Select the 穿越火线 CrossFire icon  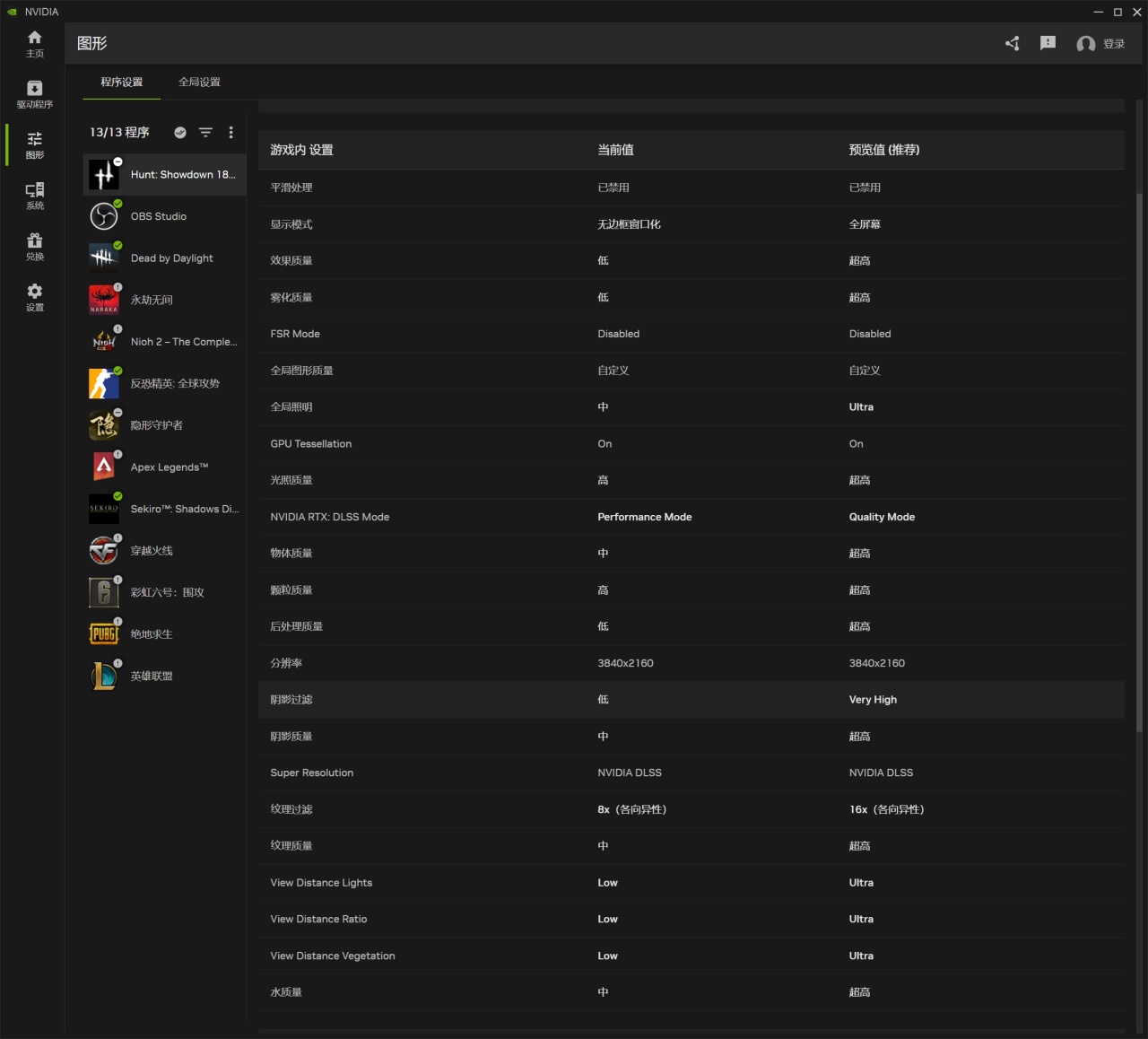(104, 550)
